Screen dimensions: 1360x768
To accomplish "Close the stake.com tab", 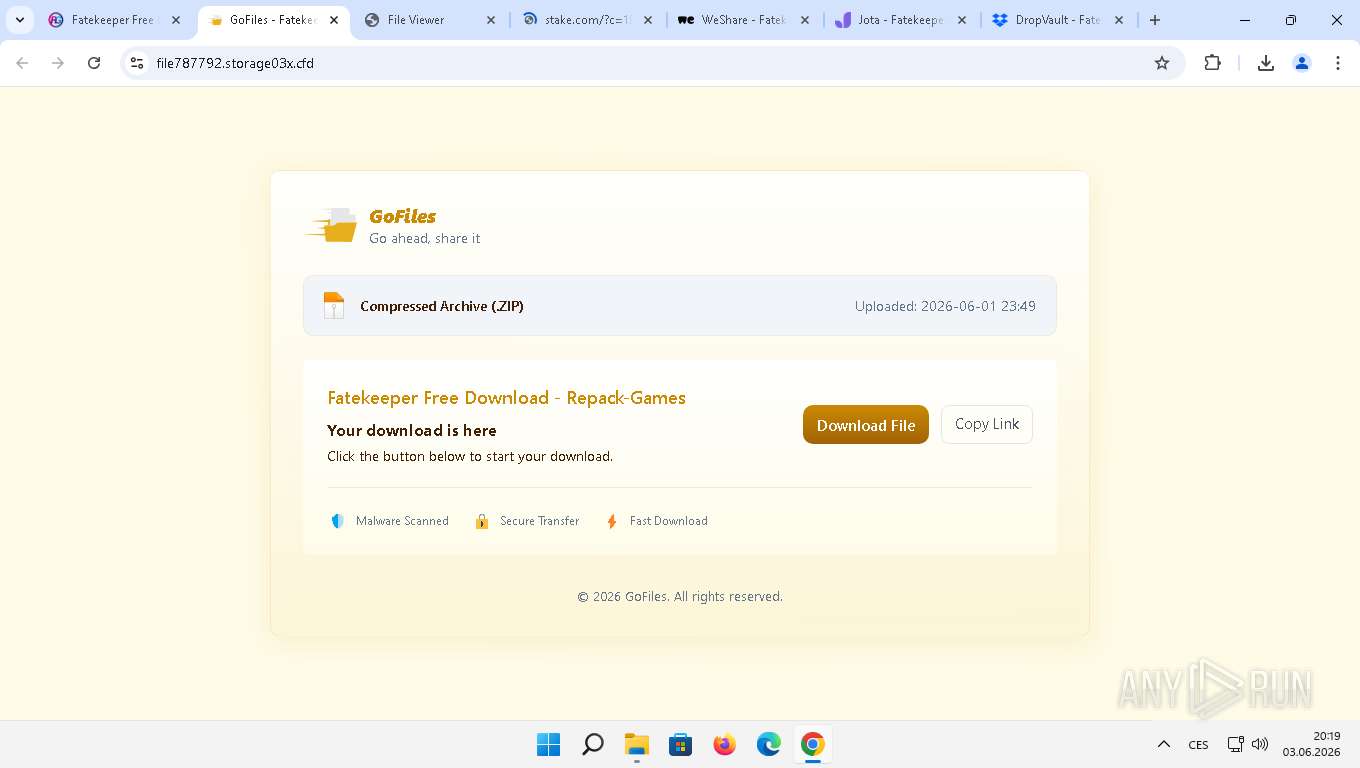I will tap(648, 20).
